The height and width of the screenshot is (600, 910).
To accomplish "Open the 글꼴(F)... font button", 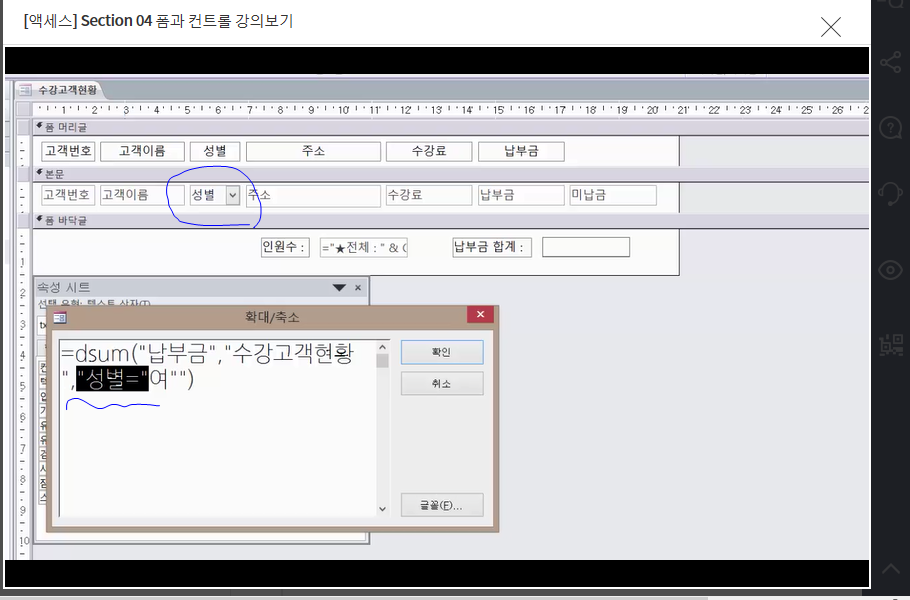I will (x=441, y=505).
